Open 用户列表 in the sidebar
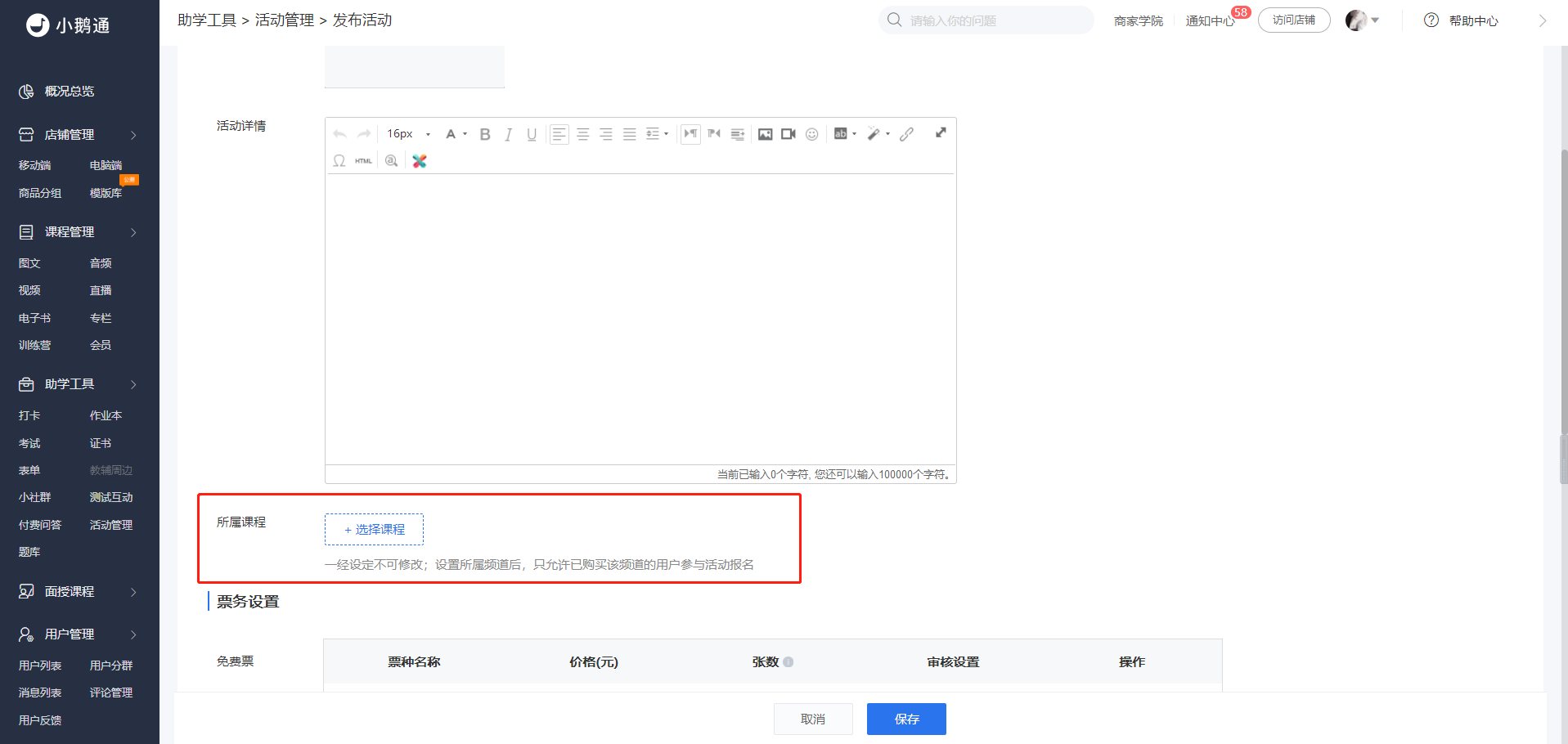The height and width of the screenshot is (744, 1568). [x=40, y=666]
